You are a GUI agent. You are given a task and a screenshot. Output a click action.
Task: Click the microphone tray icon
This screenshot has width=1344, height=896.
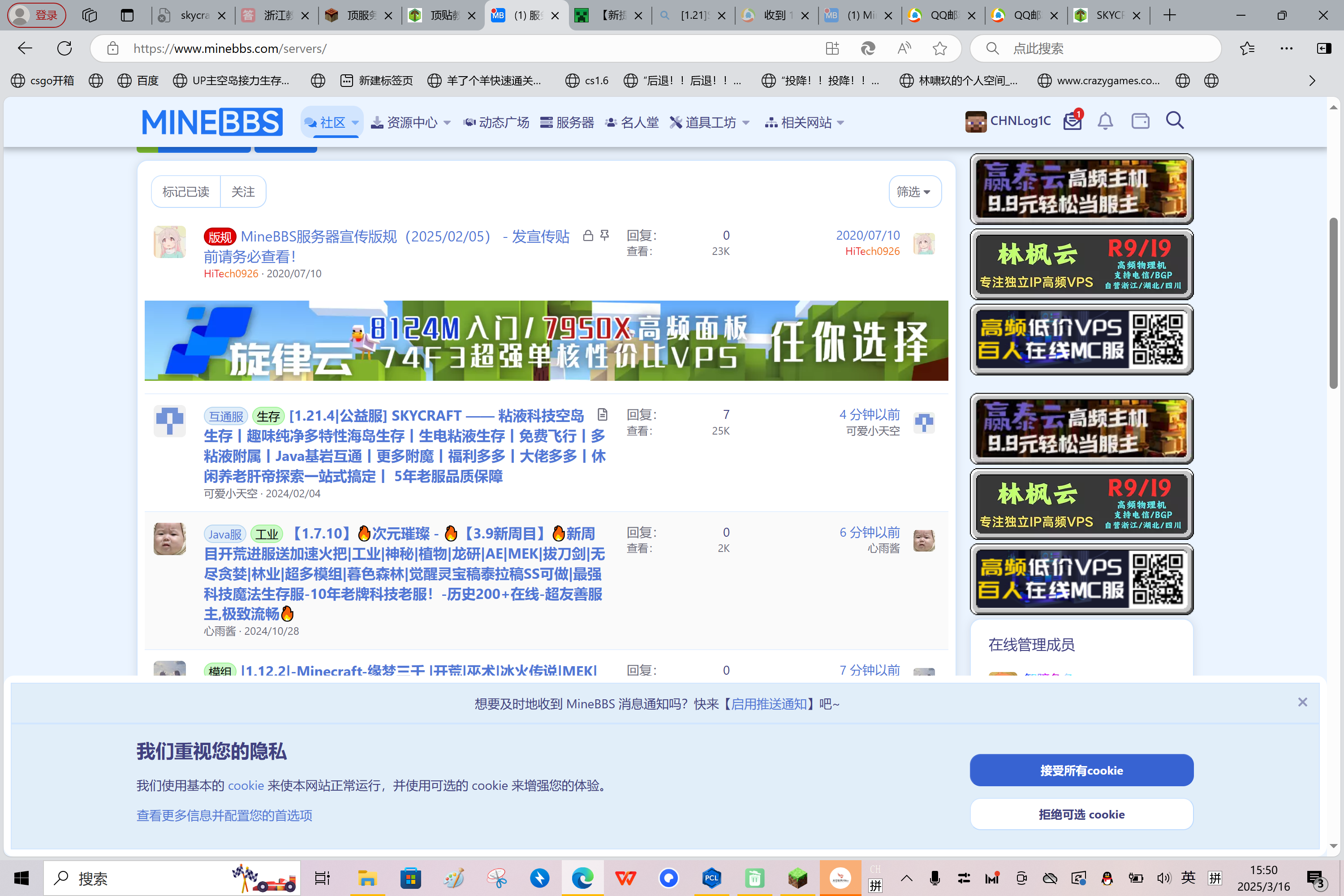coord(935,878)
